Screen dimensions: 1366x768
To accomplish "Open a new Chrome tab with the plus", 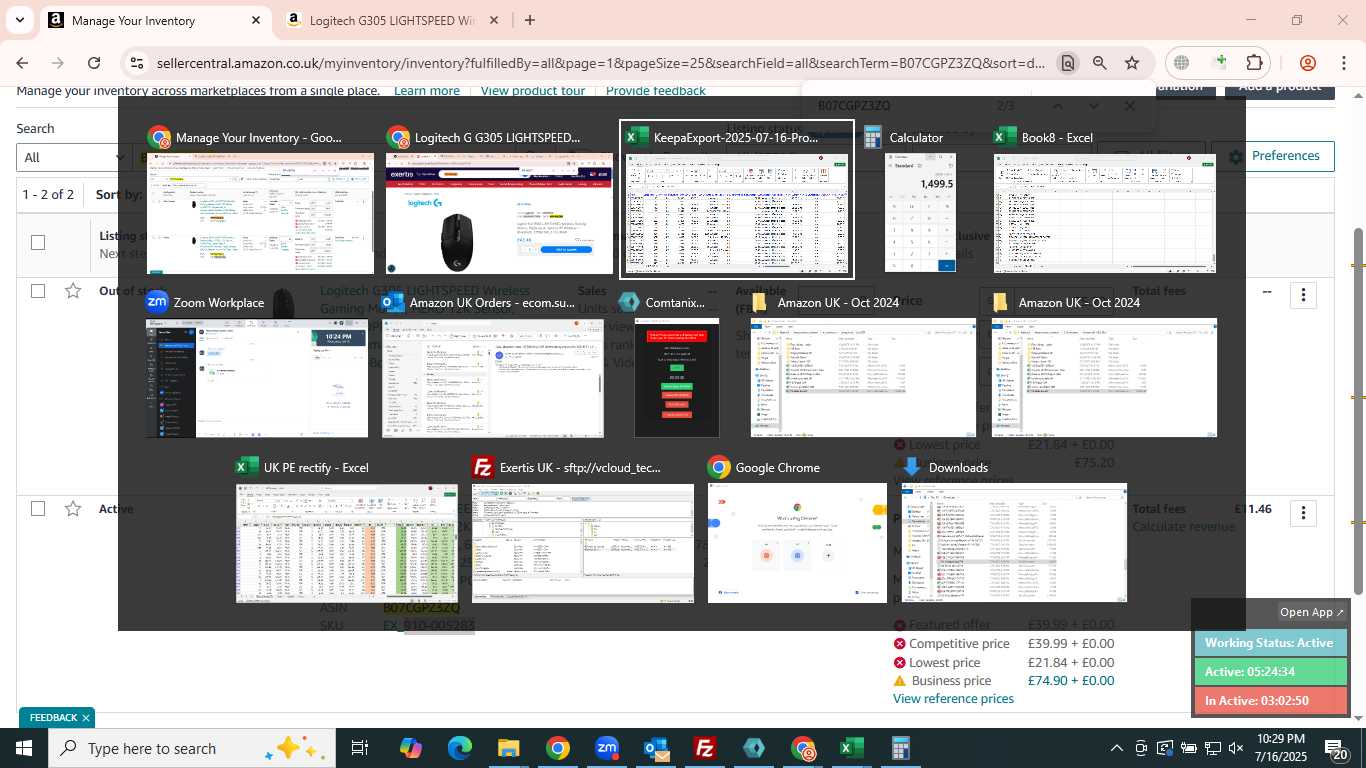I will point(530,20).
